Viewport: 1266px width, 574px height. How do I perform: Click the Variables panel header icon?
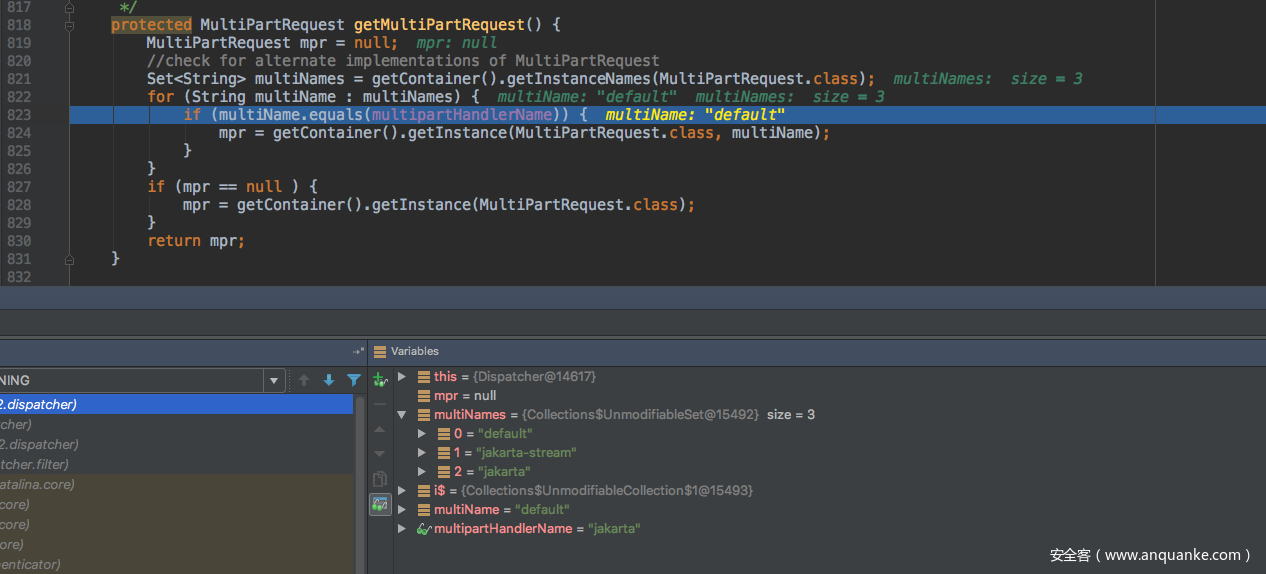tap(379, 351)
